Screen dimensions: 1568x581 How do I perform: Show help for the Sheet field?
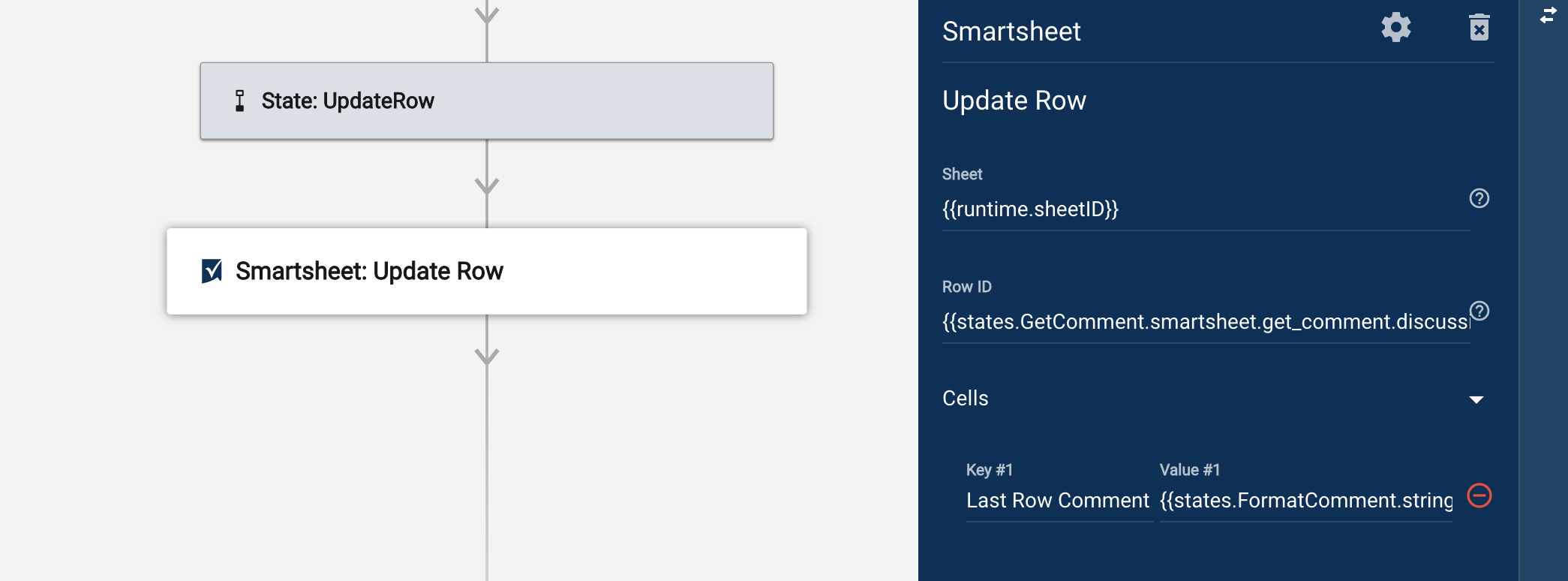click(1479, 198)
